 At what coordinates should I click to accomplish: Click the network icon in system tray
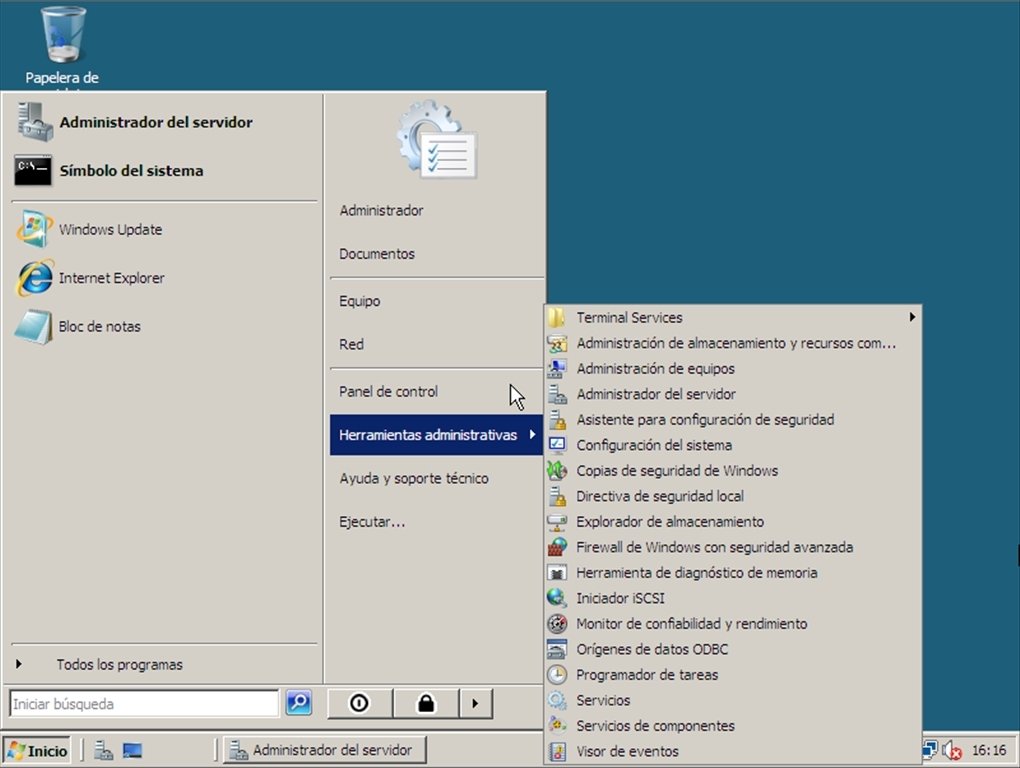pos(930,750)
